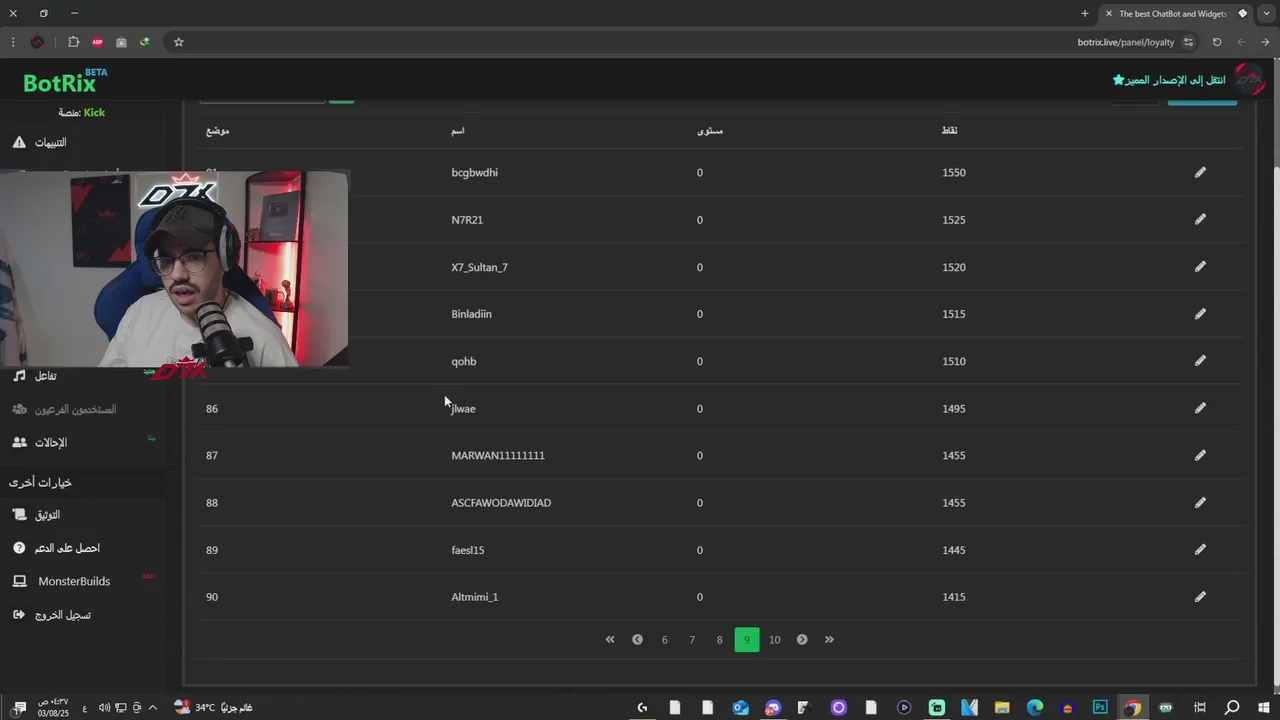The image size is (1280, 720).
Task: Click the bookmark star in address bar
Action: tap(178, 42)
